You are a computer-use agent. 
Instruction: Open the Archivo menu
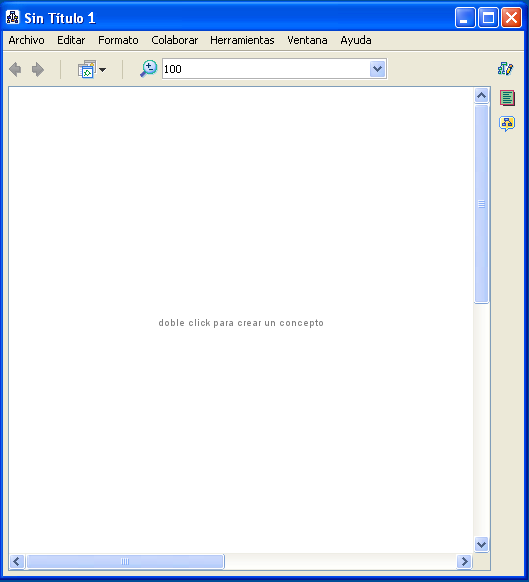[x=26, y=40]
